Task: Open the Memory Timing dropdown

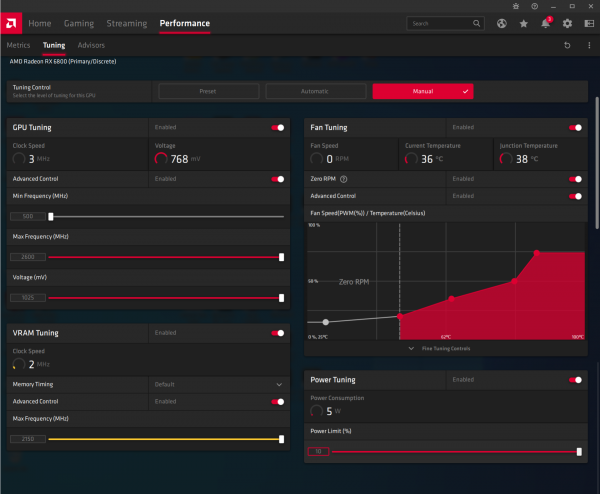Action: tap(219, 384)
